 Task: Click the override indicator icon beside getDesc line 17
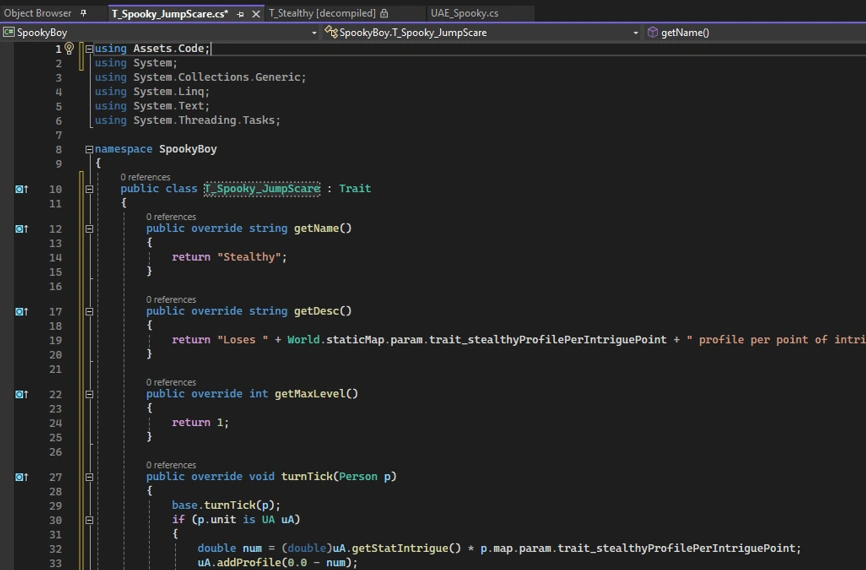point(21,312)
